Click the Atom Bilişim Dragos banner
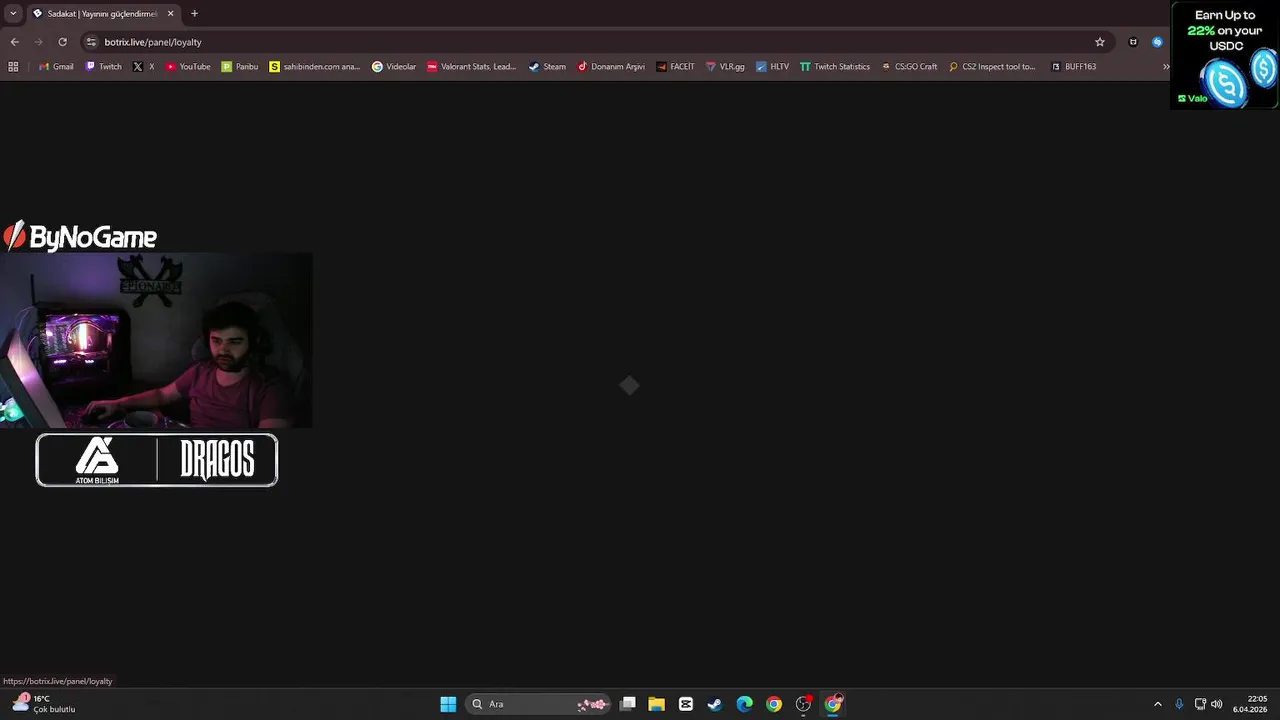1280x720 pixels. [157, 460]
